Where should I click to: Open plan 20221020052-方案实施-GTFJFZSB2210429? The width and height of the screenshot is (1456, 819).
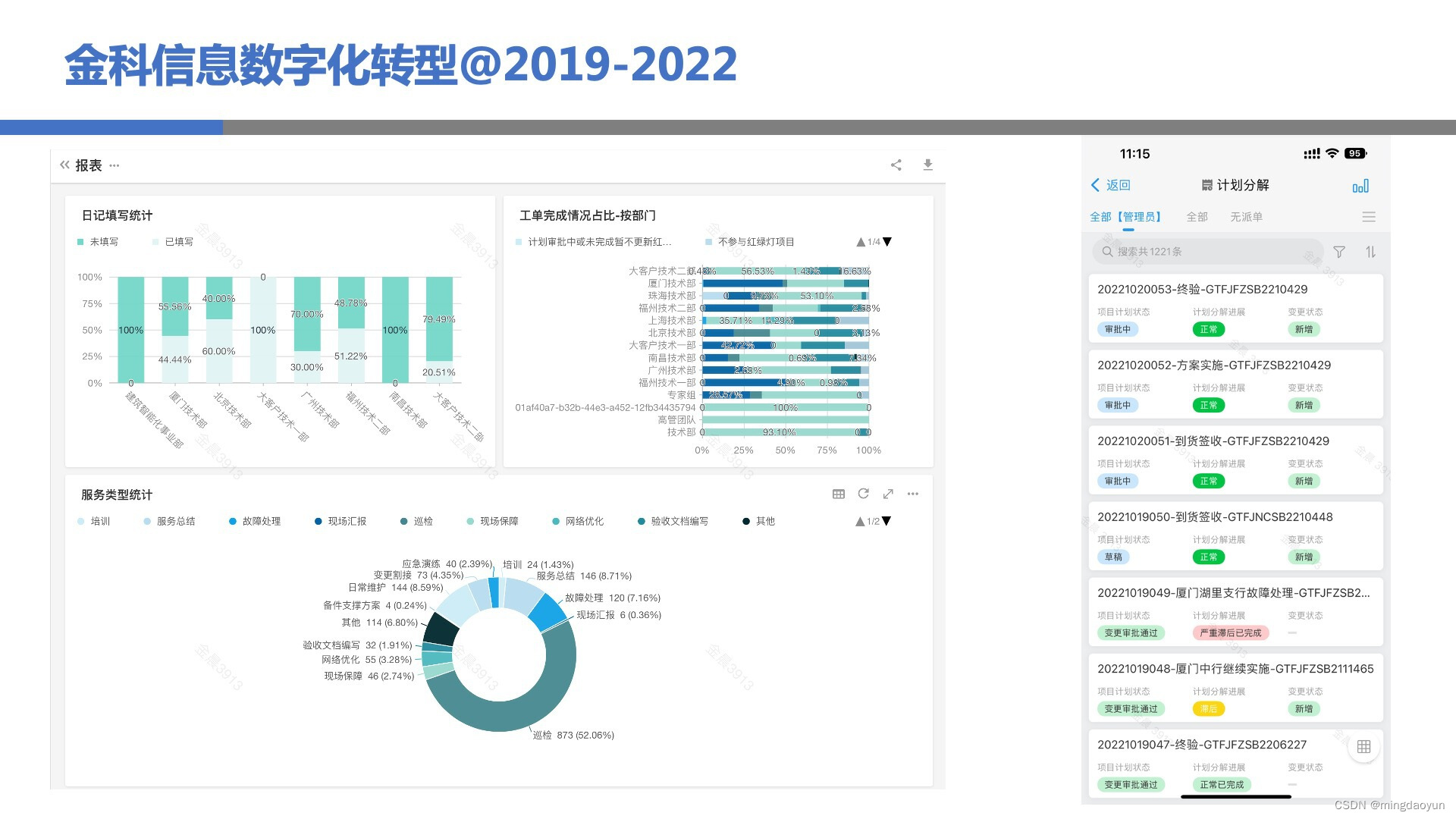[1235, 384]
